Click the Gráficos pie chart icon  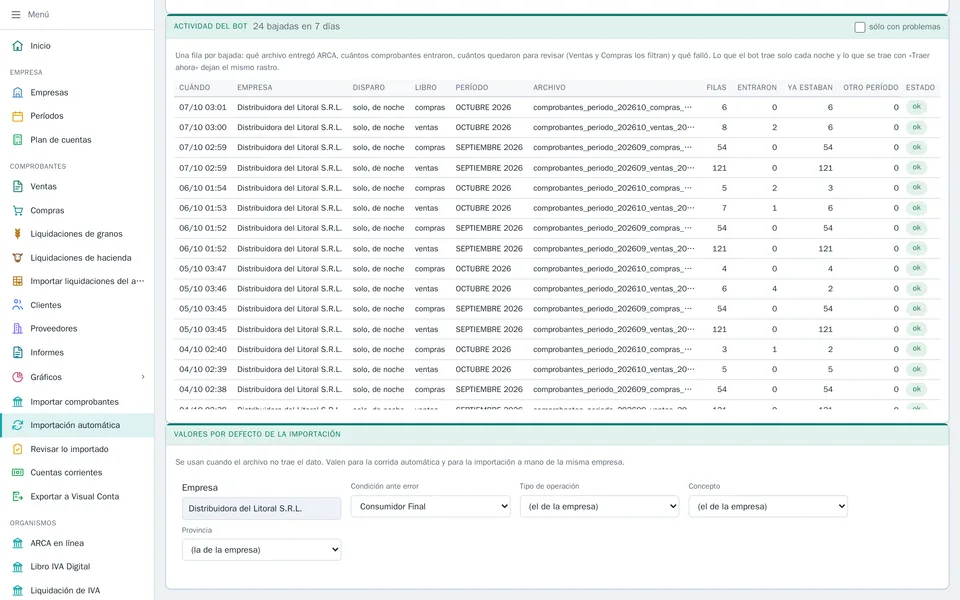pyautogui.click(x=18, y=377)
